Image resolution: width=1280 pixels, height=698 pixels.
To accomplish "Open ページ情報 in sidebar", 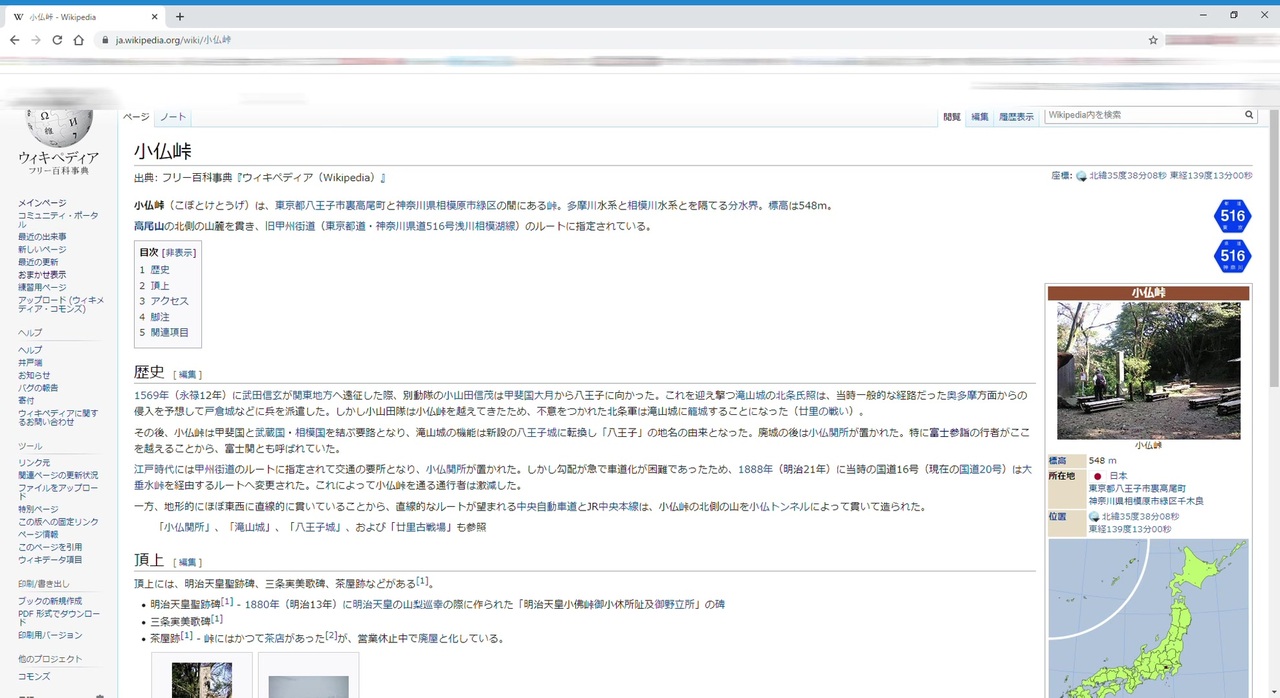I will (38, 535).
